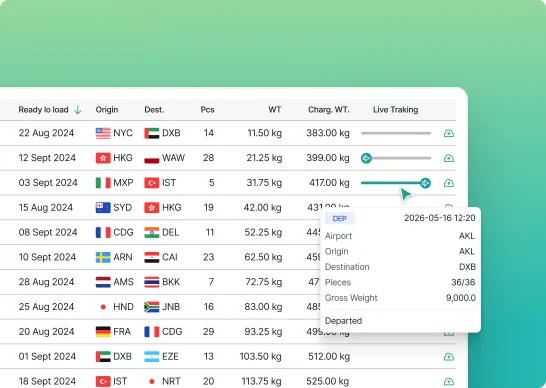Screen dimensions: 546x388
Task: Click the France flag next to CDG origin
Action: pyautogui.click(x=103, y=232)
